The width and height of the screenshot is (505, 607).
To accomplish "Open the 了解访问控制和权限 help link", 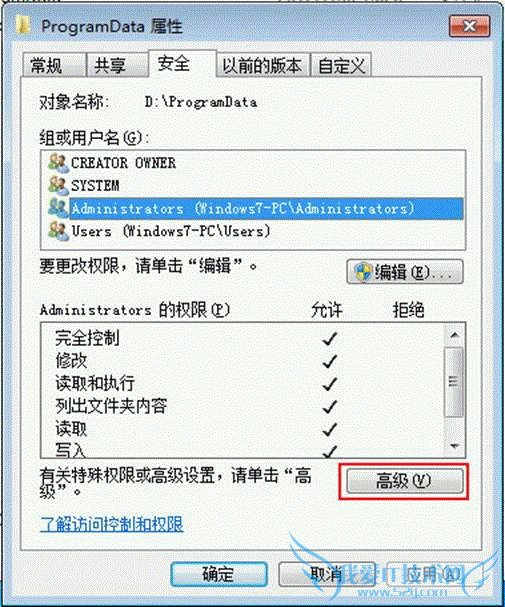I will point(112,524).
